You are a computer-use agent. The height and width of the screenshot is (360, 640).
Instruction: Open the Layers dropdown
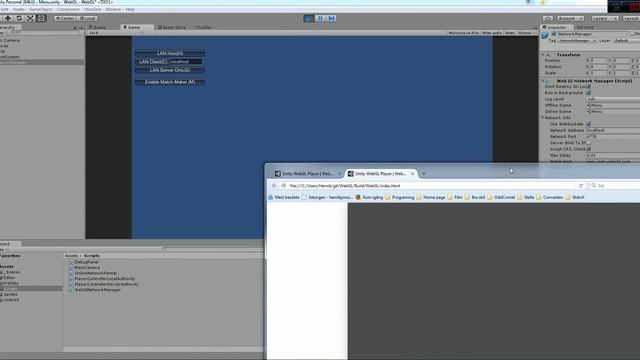[605, 19]
